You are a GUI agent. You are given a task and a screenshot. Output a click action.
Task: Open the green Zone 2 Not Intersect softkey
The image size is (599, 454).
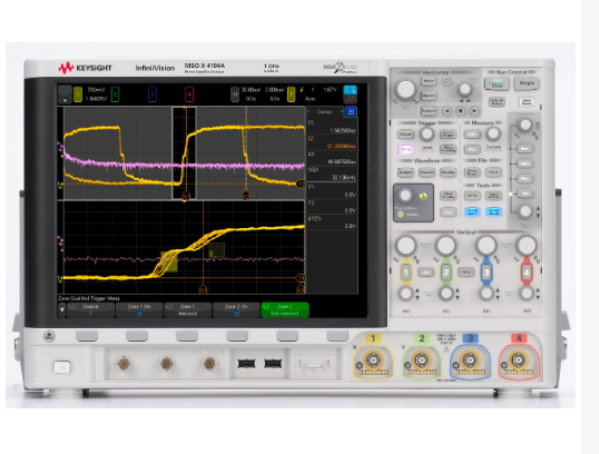pyautogui.click(x=285, y=310)
